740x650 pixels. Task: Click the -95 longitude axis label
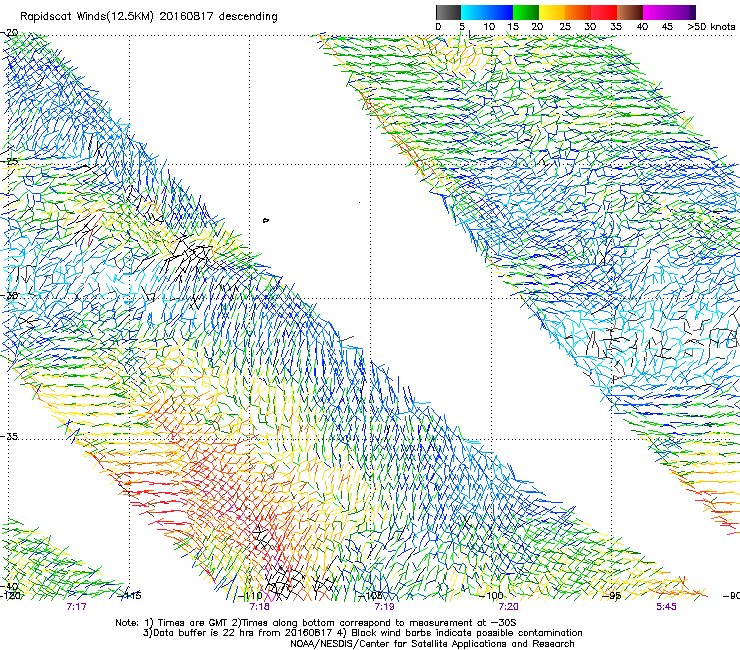coord(613,595)
